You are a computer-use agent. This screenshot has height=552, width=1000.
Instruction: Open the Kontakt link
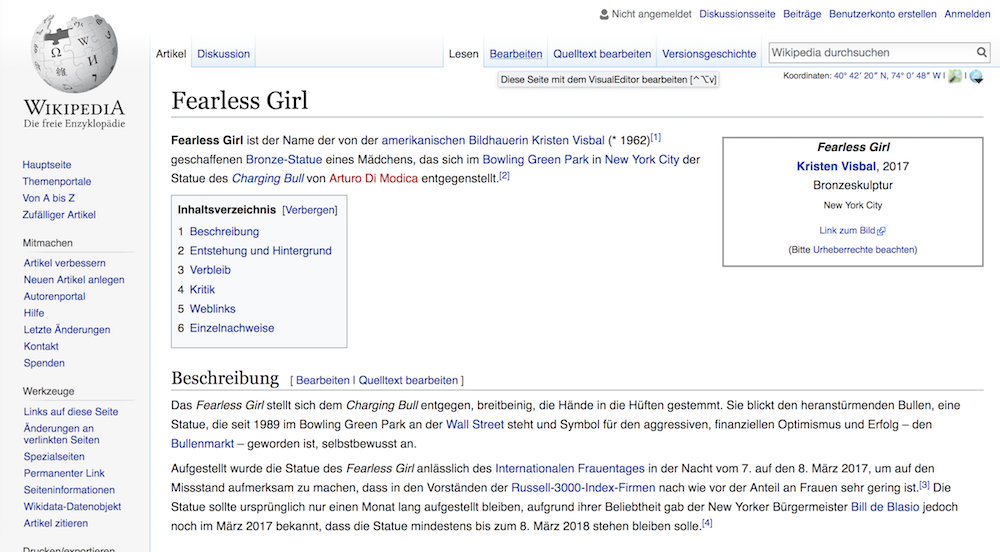pyautogui.click(x=41, y=346)
